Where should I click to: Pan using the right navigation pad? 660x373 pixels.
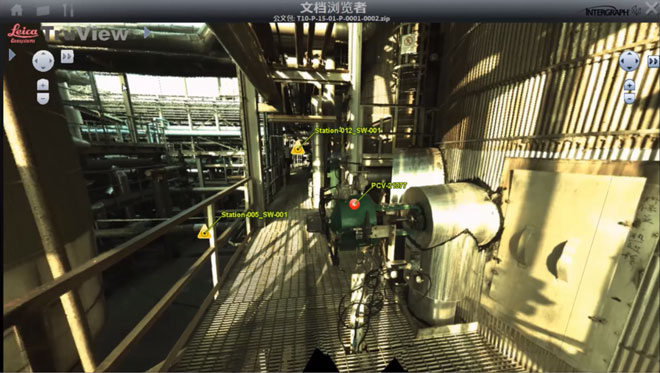pyautogui.click(x=629, y=61)
